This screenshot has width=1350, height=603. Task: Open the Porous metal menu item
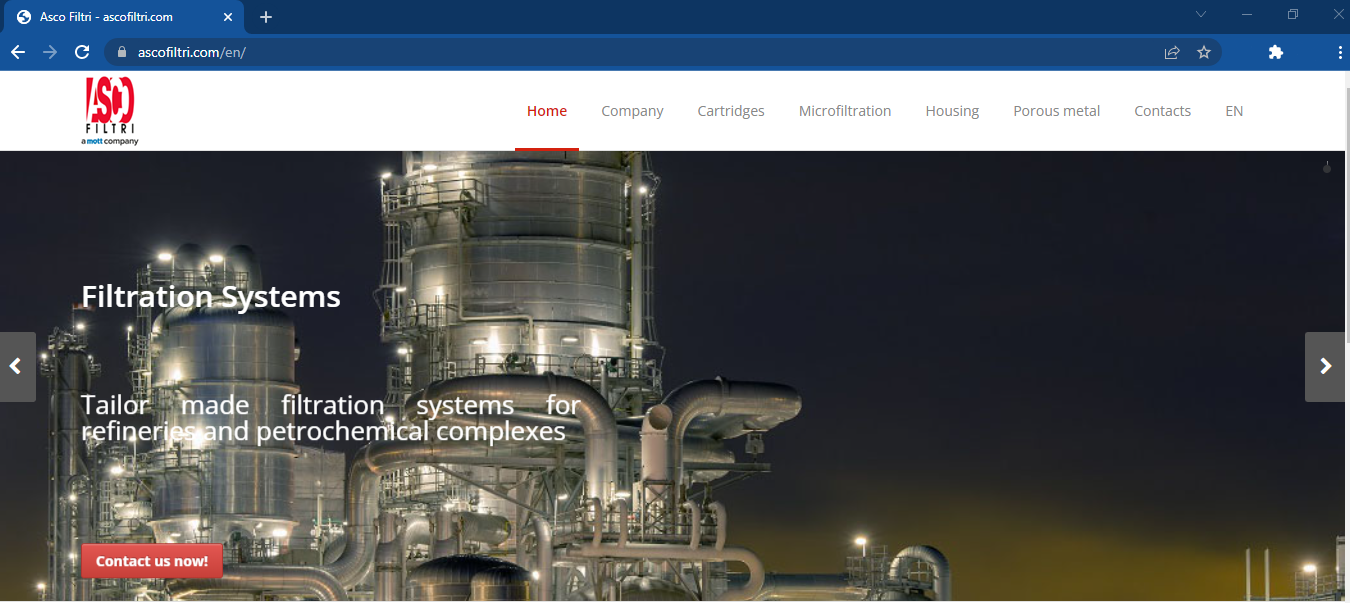(1056, 111)
